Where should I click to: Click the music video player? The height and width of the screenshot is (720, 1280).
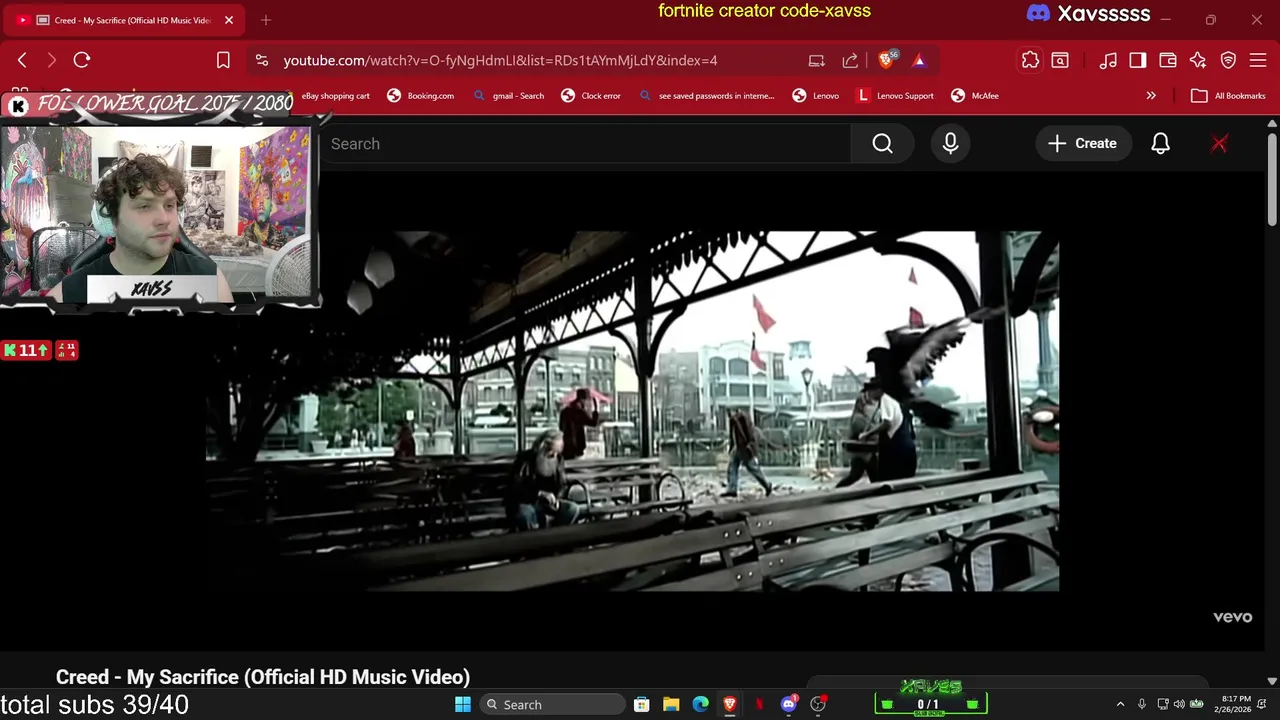[x=632, y=411]
